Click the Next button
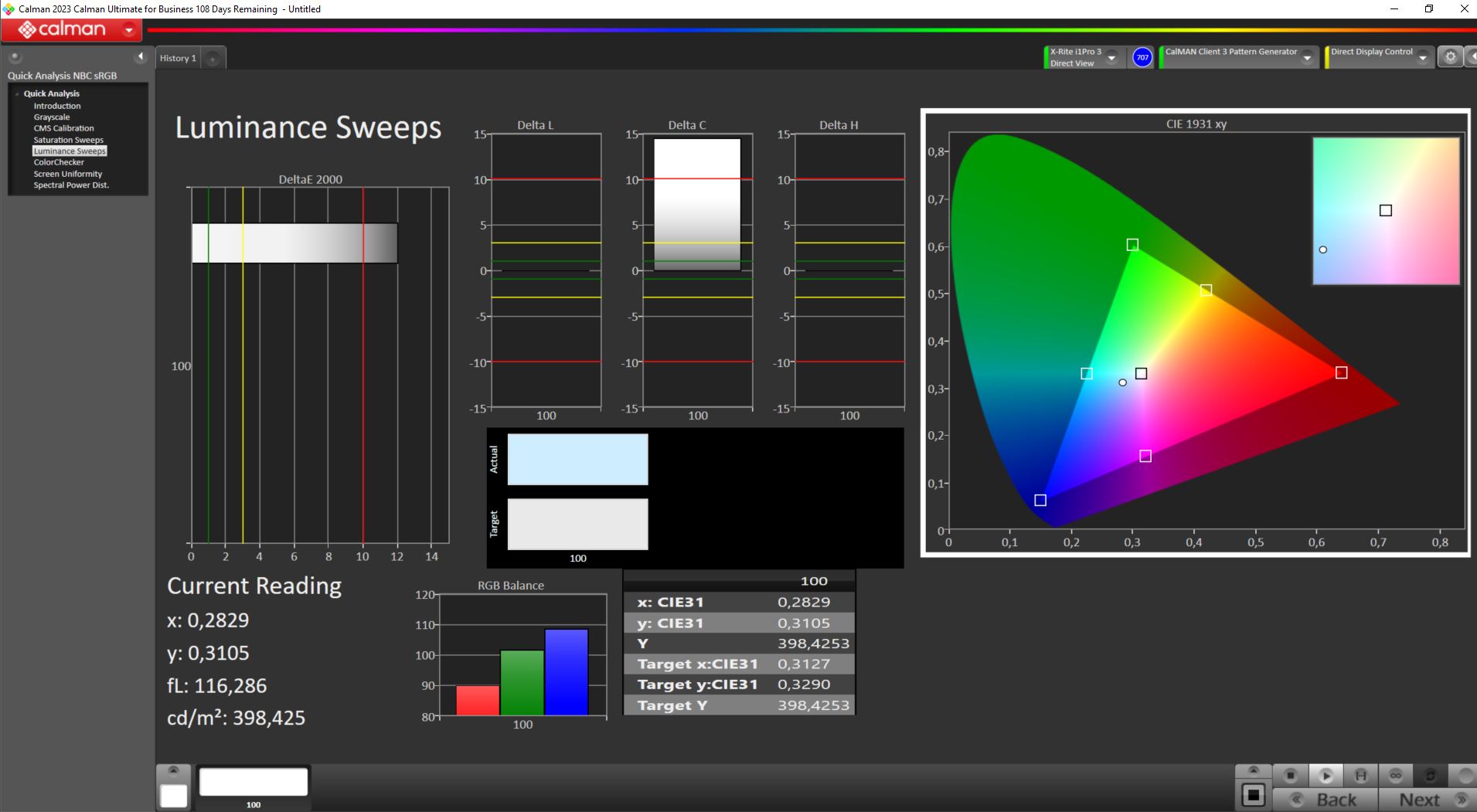The height and width of the screenshot is (812, 1477). (x=1426, y=800)
